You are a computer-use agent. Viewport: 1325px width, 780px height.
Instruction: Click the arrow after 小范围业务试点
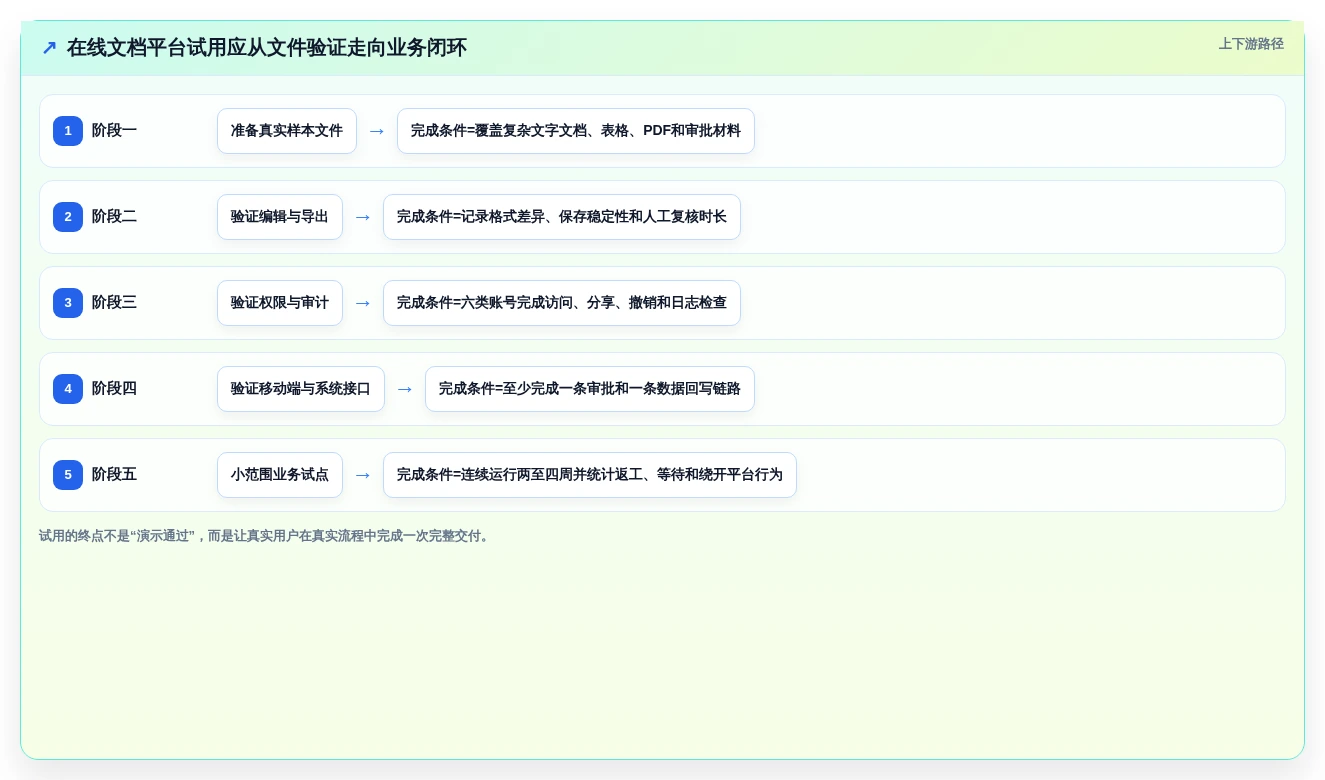coord(363,475)
